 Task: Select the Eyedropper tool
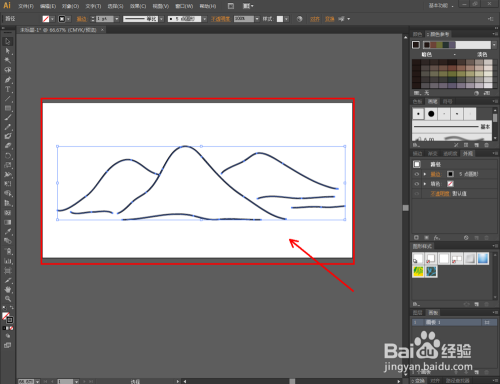pyautogui.click(x=8, y=231)
